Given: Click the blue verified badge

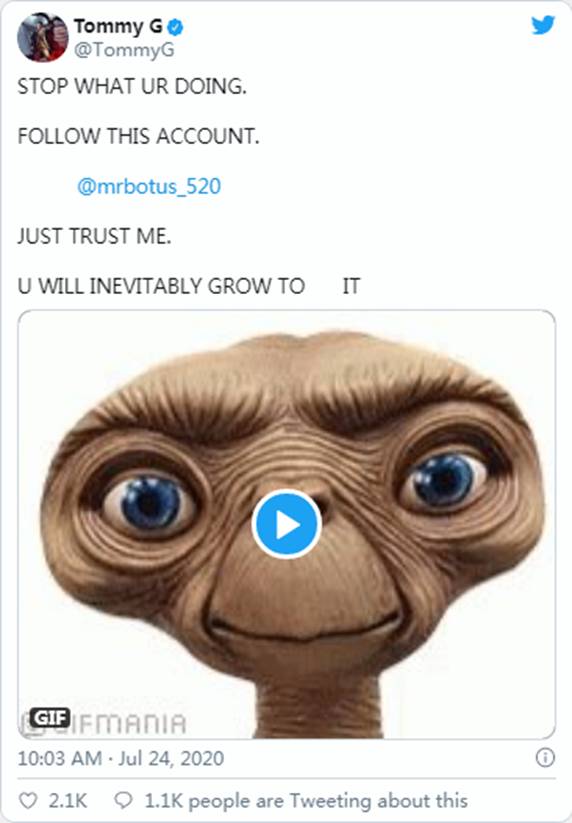Looking at the screenshot, I should click(176, 27).
